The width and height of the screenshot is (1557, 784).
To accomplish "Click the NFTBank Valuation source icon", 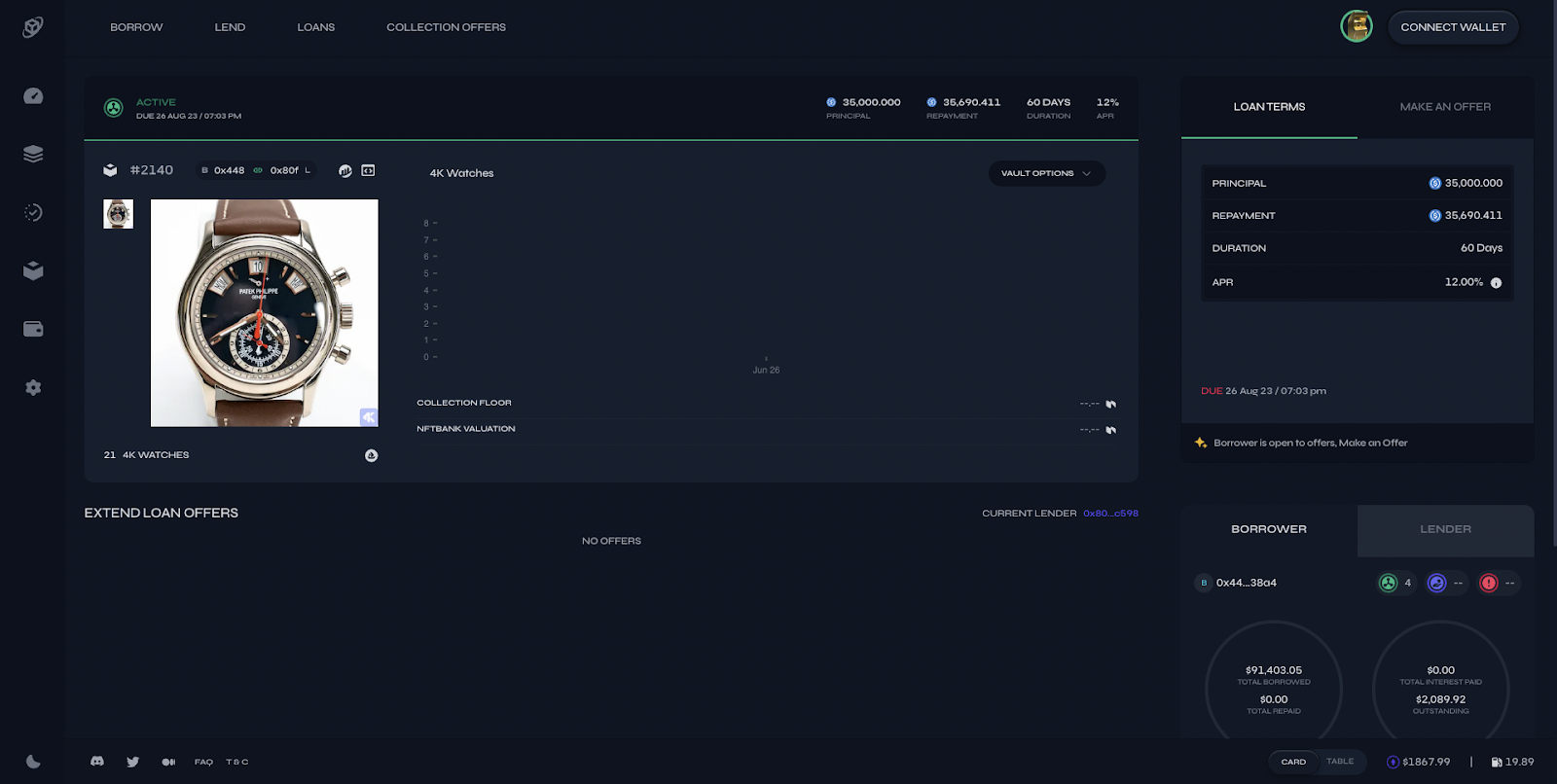I will (1110, 429).
